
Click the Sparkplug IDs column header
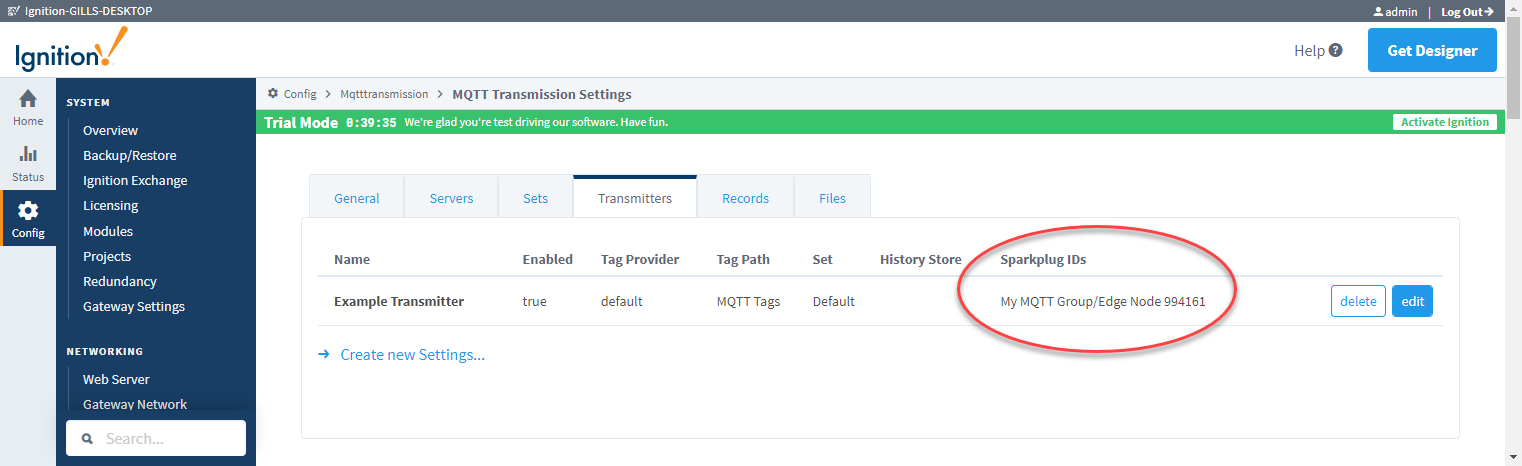tap(1043, 259)
